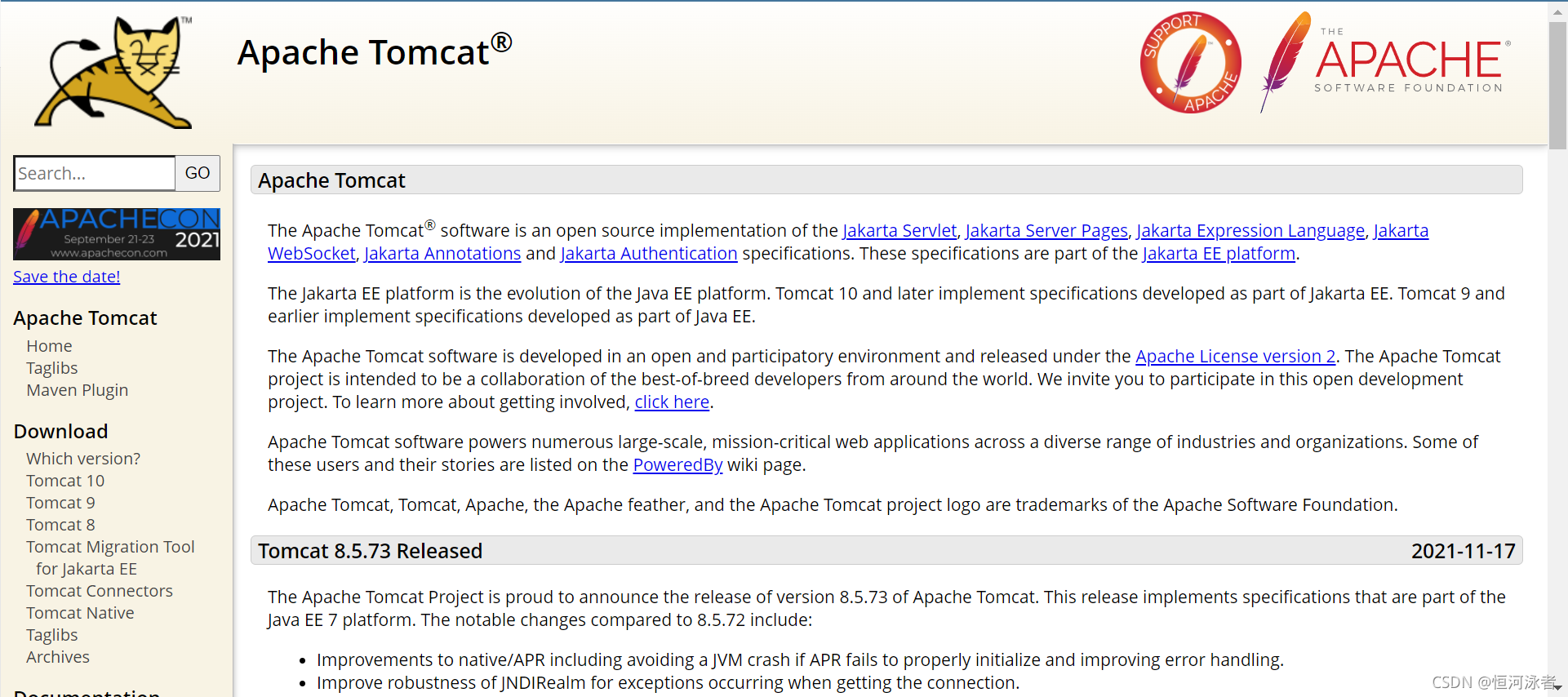1568x697 pixels.
Task: Open the PoweredBy wiki link
Action: 677,465
